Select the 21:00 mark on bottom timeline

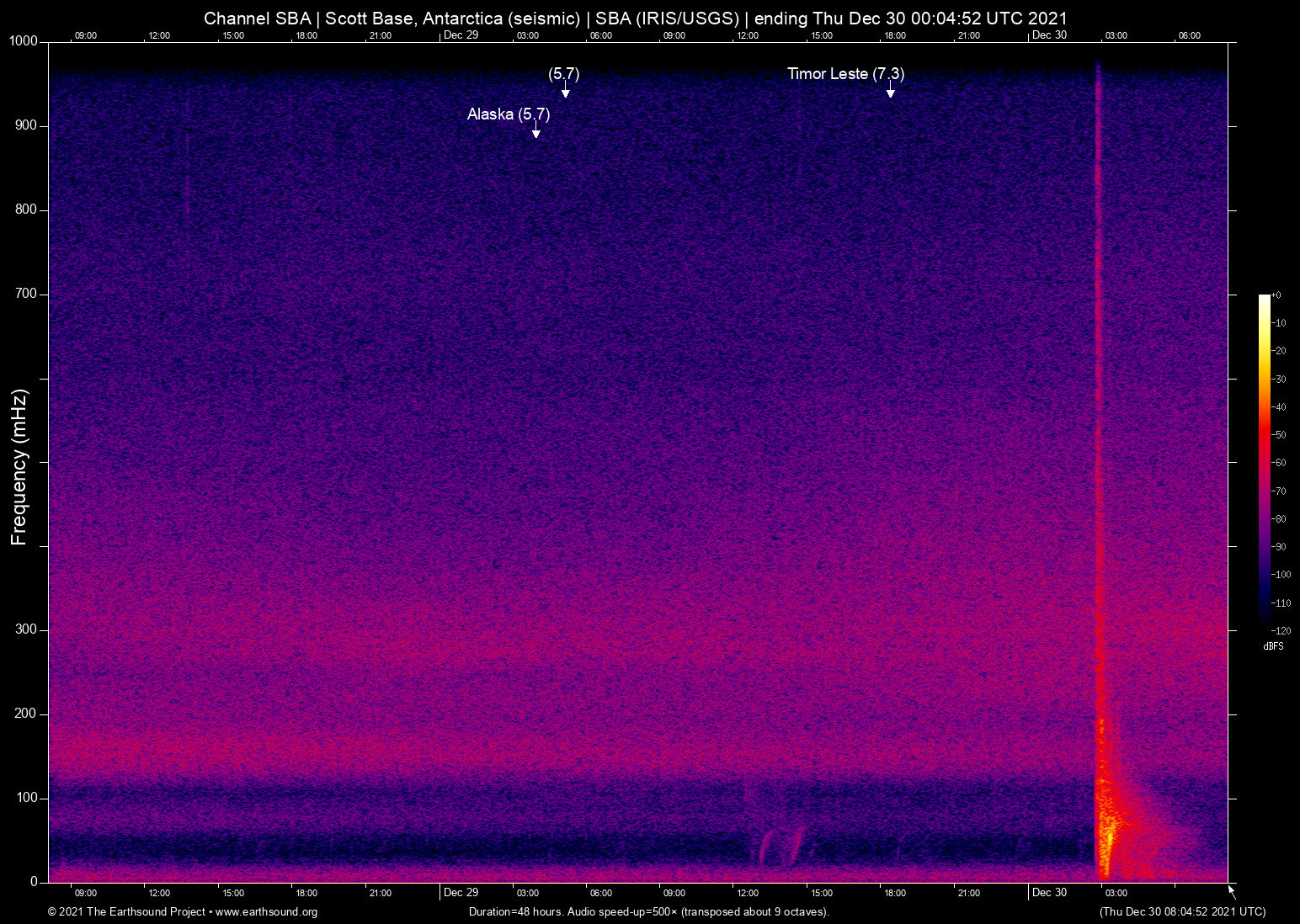[x=968, y=893]
